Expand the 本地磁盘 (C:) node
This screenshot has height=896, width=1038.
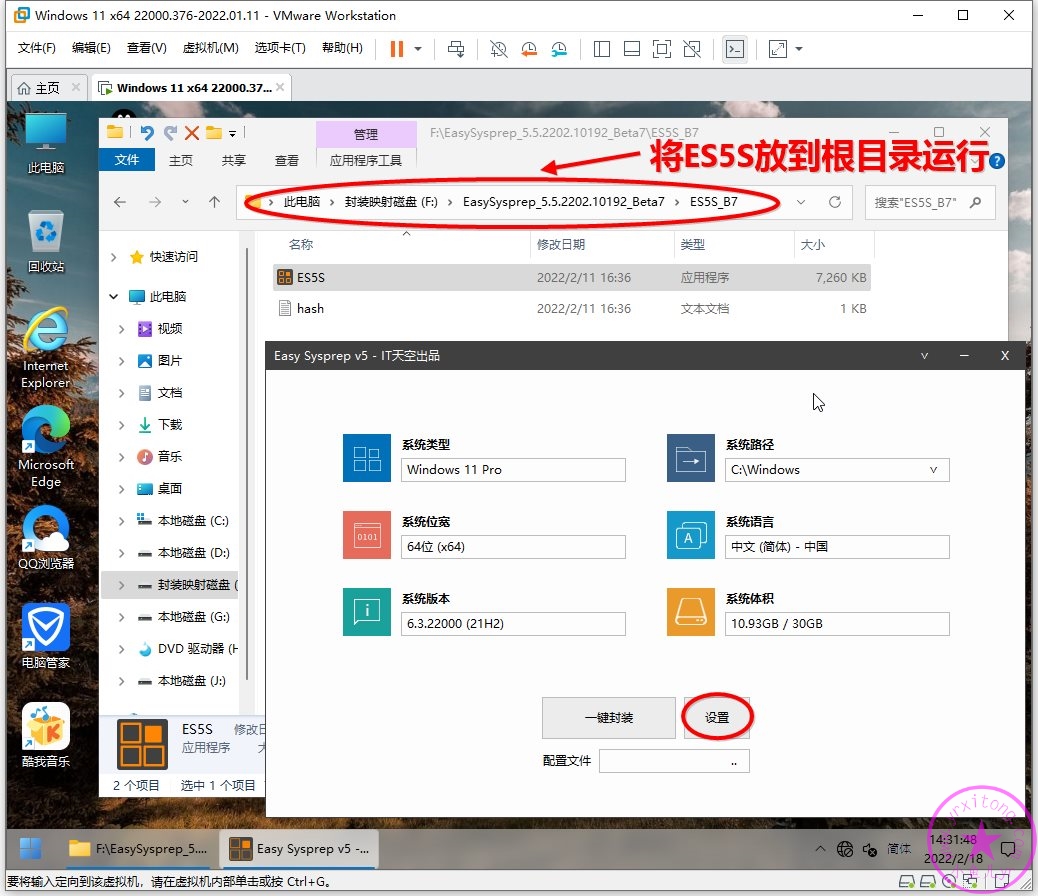click(121, 521)
